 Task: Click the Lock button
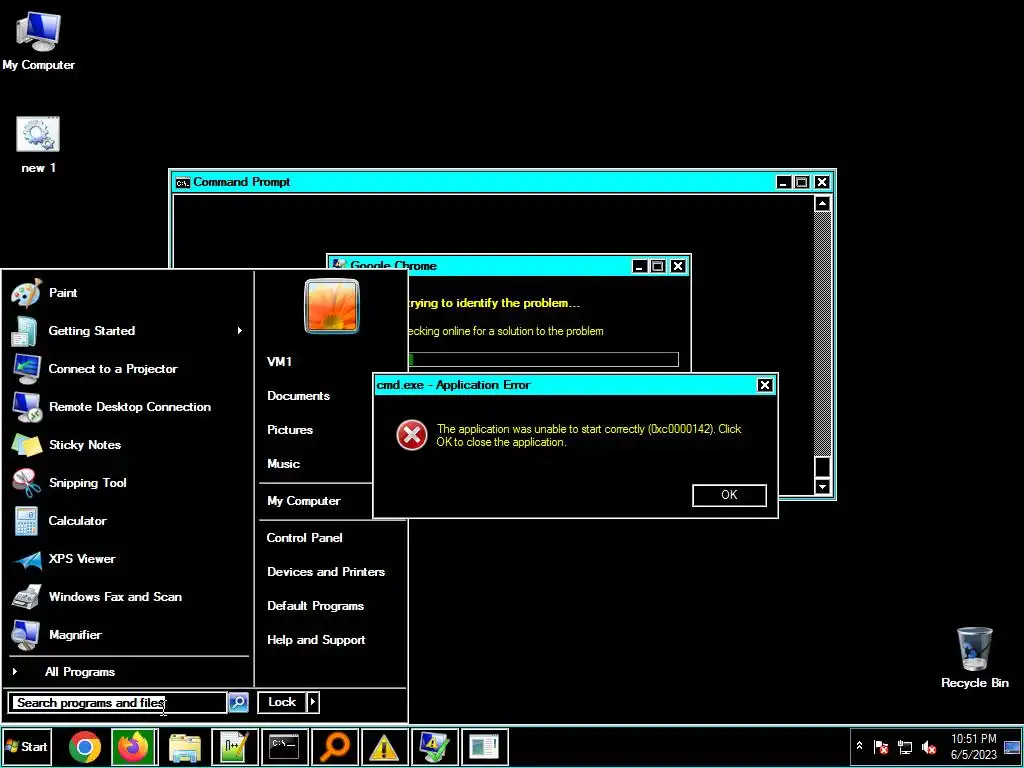[x=282, y=702]
